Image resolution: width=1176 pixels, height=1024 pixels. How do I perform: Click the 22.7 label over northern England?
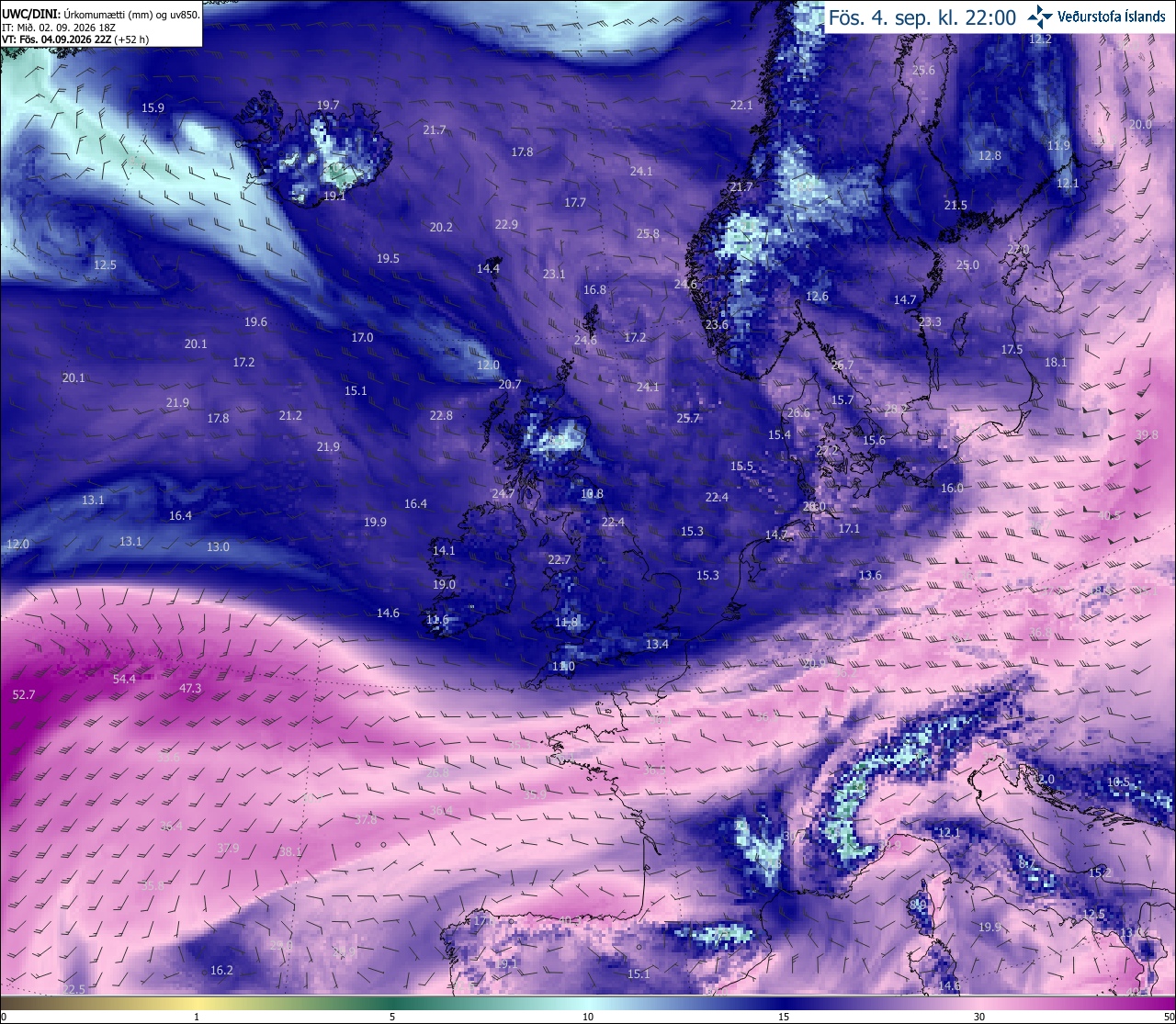(x=559, y=560)
